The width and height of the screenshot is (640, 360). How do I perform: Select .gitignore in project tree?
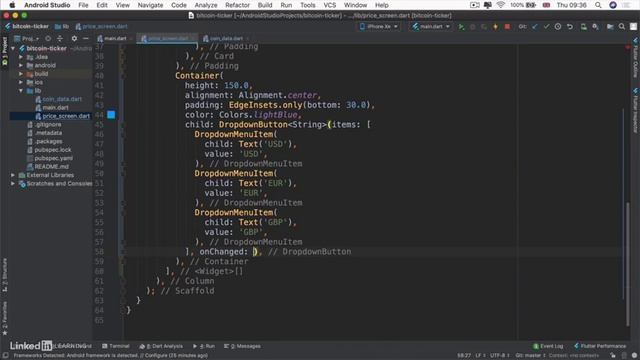(48, 124)
